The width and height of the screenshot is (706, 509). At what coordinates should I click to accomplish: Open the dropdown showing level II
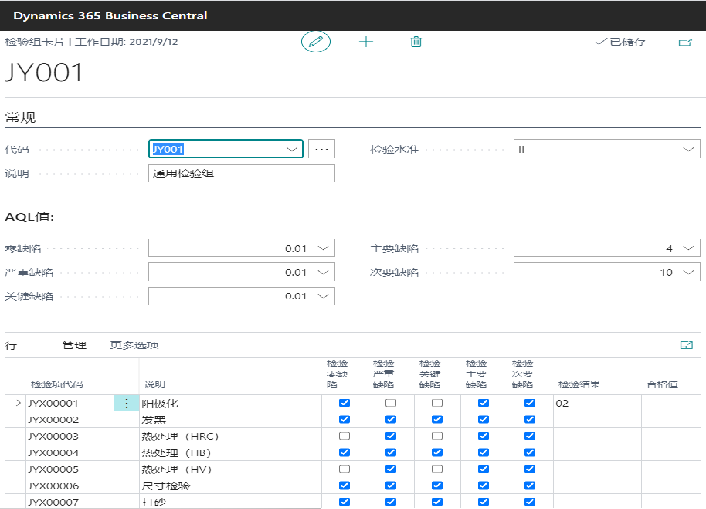pyautogui.click(x=688, y=149)
